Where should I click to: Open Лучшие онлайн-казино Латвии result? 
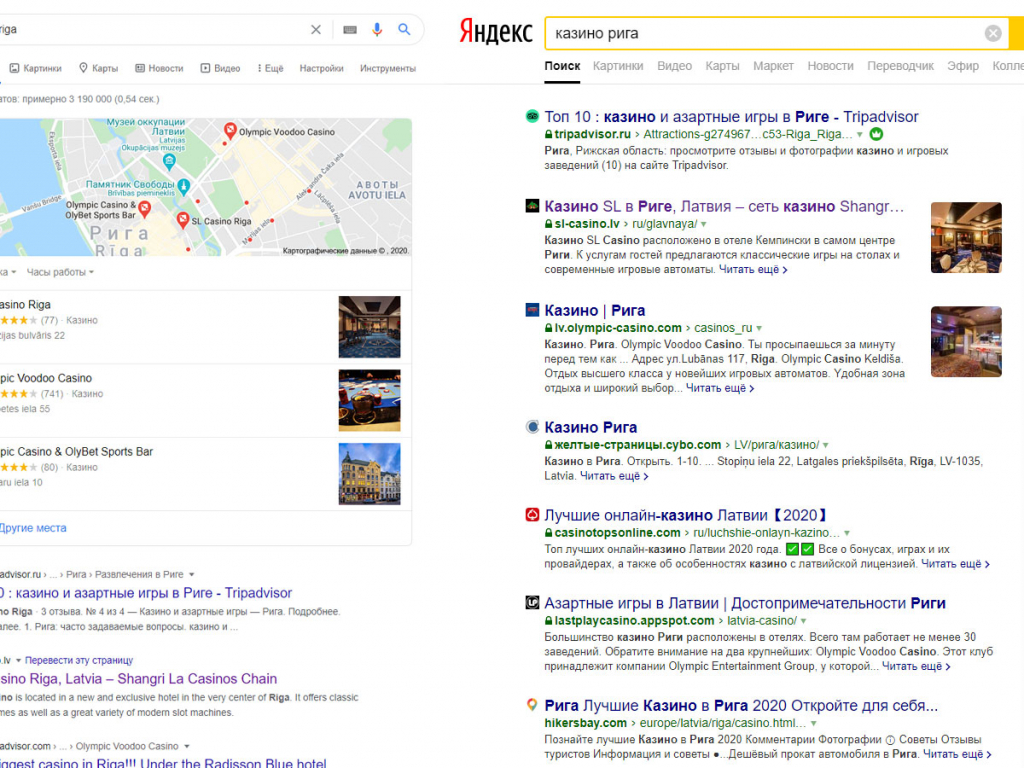pos(686,515)
